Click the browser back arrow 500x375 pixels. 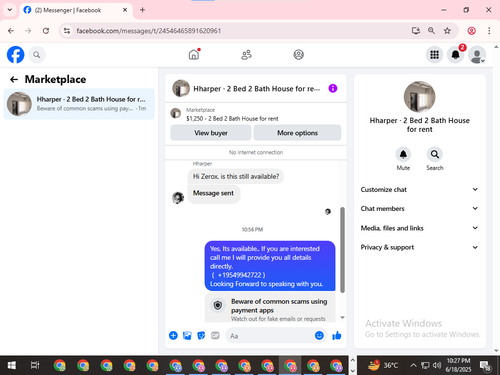point(11,31)
